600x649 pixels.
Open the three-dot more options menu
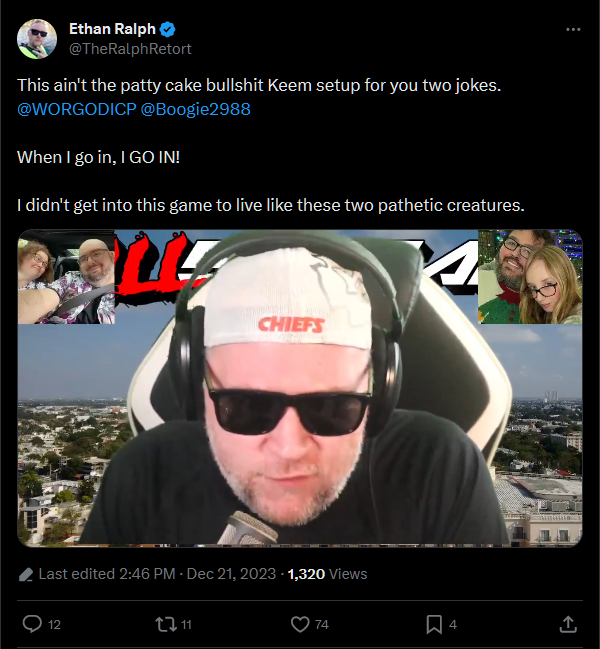573,29
